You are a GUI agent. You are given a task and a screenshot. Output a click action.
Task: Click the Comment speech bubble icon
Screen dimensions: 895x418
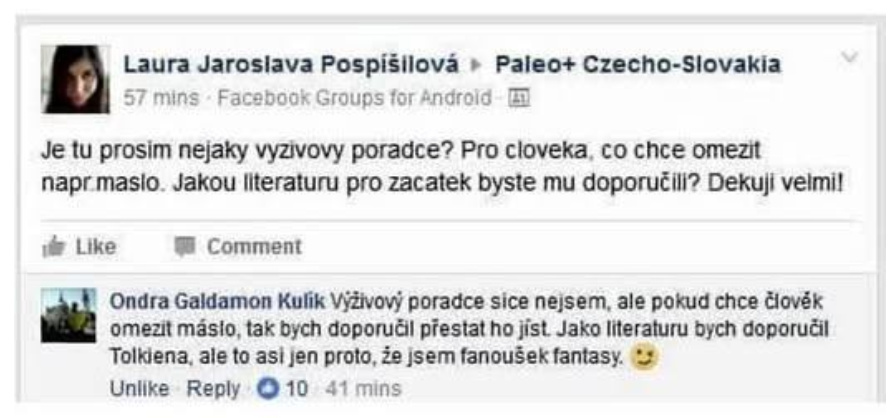coord(184,247)
